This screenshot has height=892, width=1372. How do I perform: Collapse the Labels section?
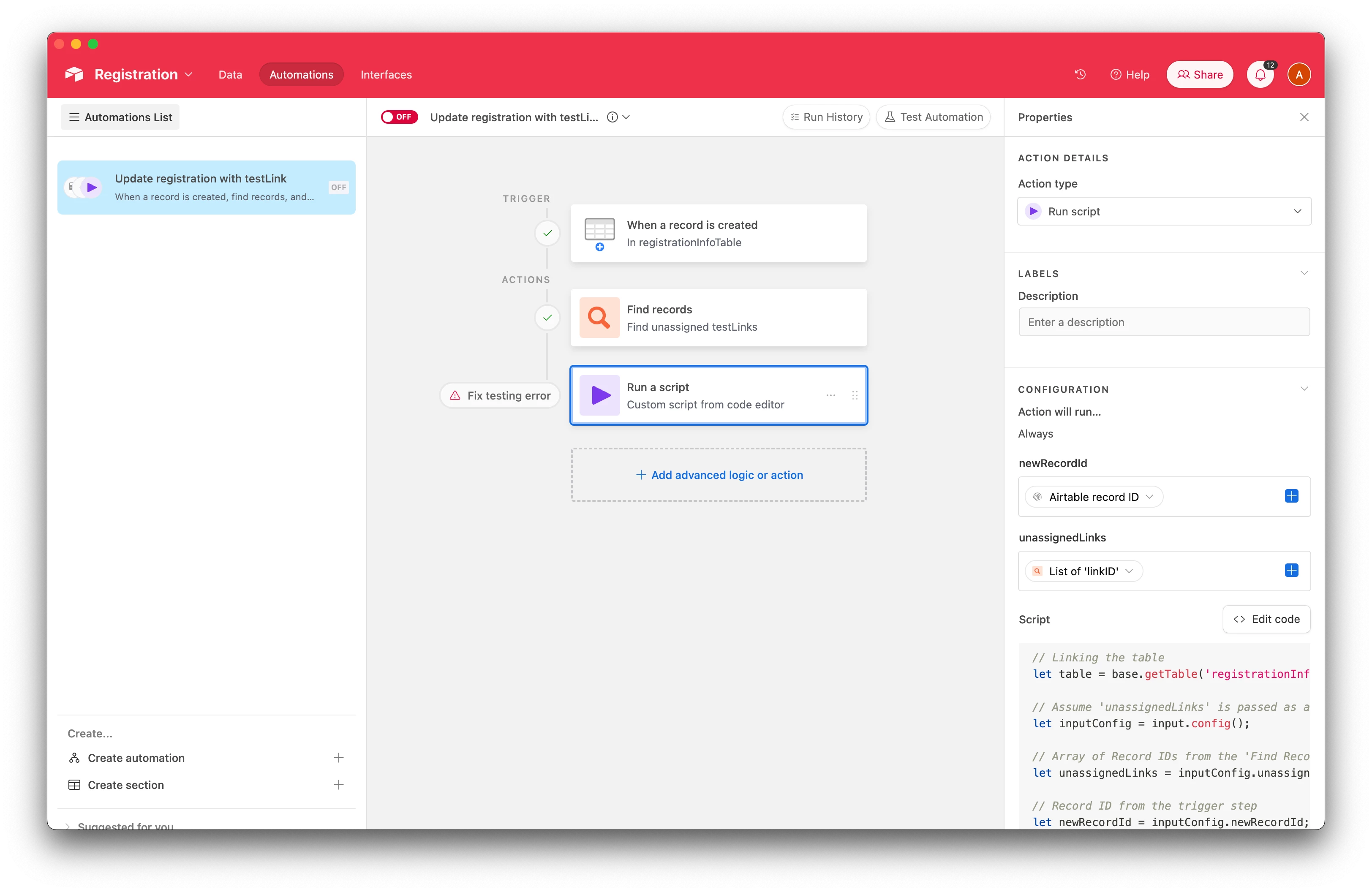[x=1304, y=273]
